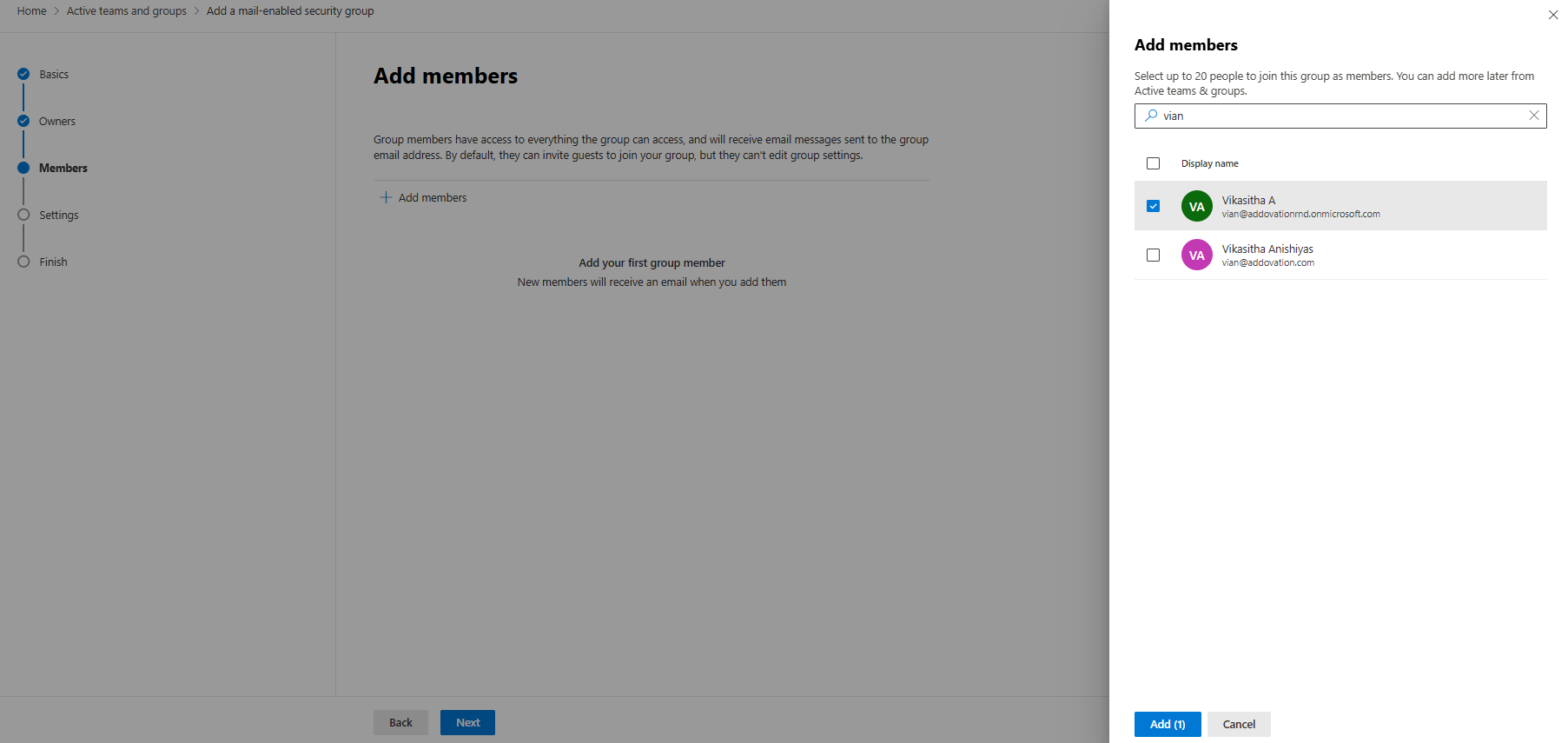Click inside the member search field
This screenshot has width=1568, height=743.
[1340, 116]
